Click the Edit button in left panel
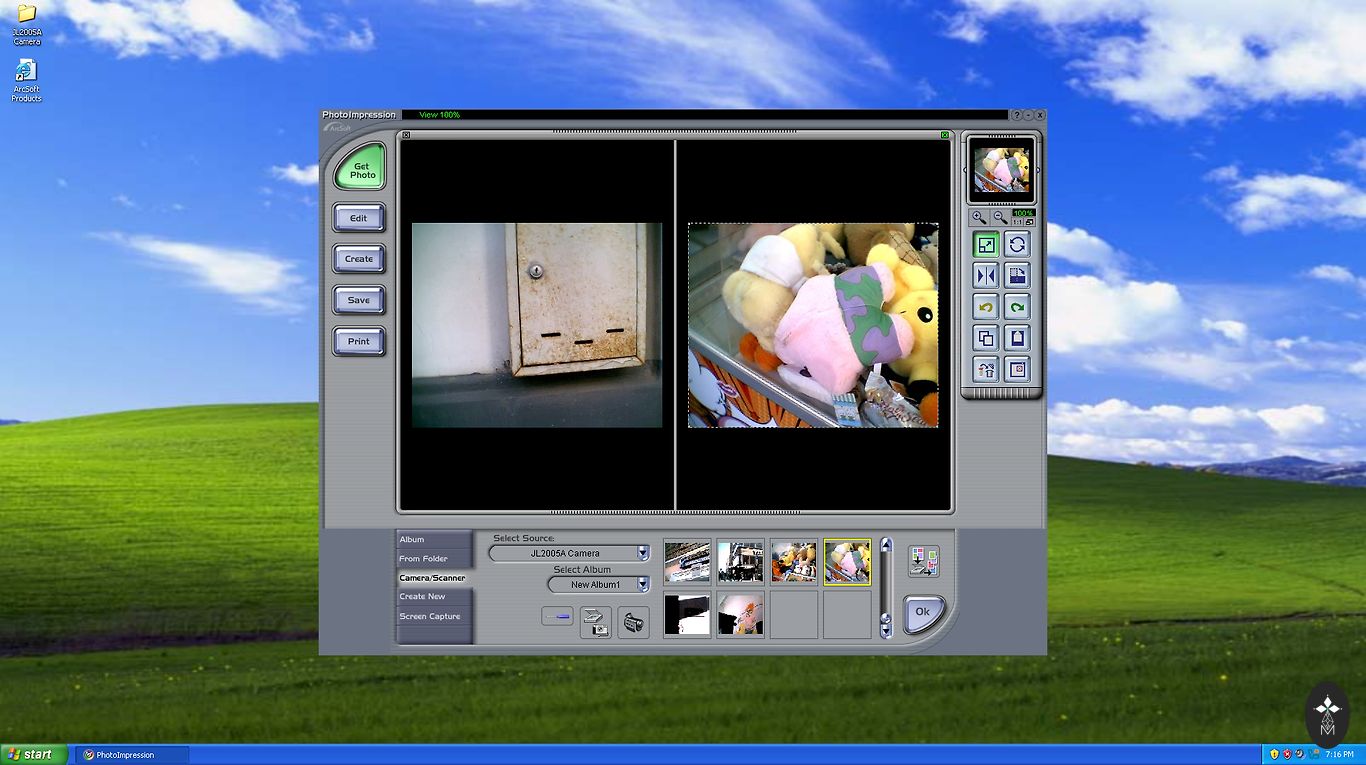1366x765 pixels. pyautogui.click(x=359, y=218)
